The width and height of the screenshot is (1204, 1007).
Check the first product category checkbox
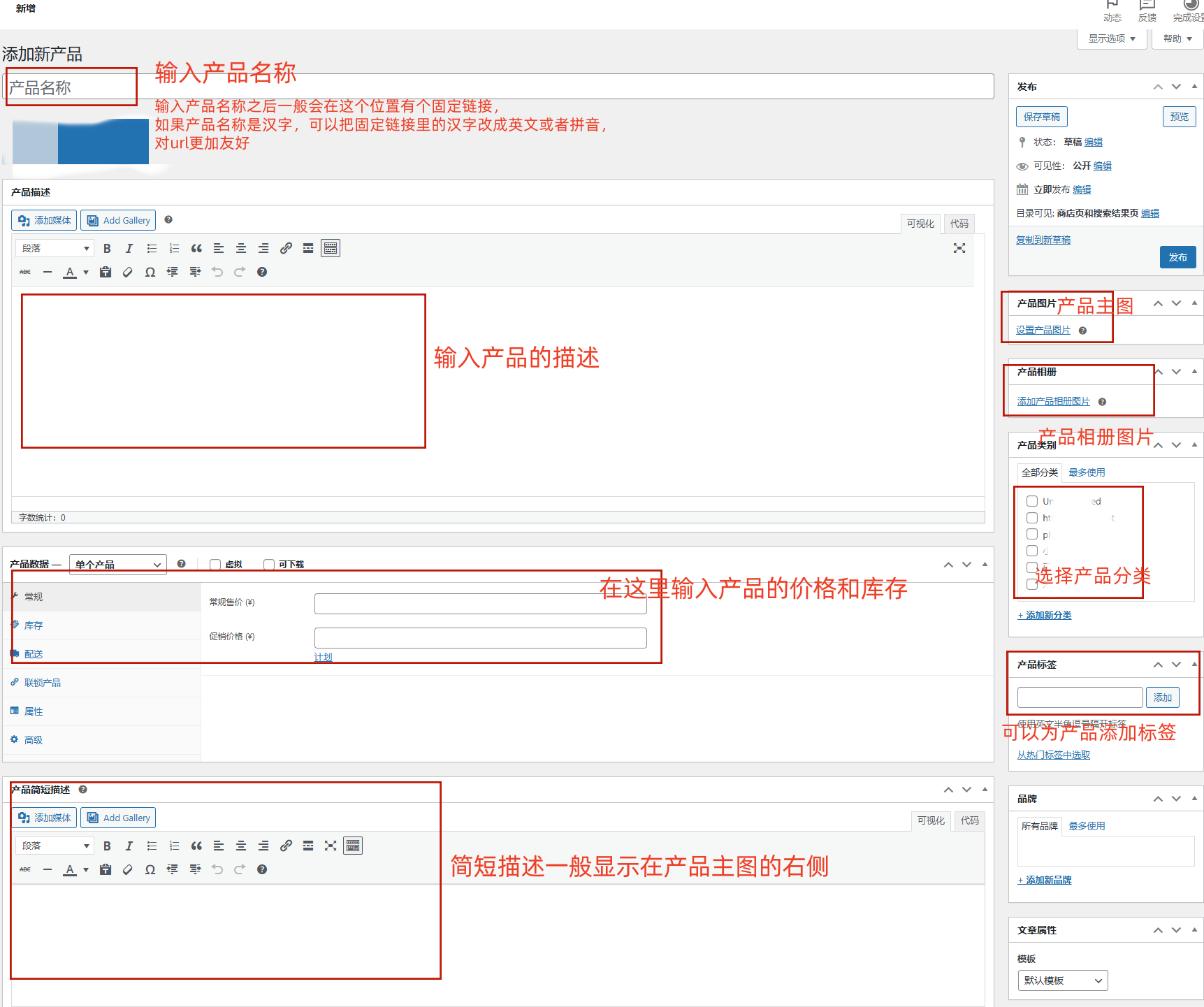1032,501
